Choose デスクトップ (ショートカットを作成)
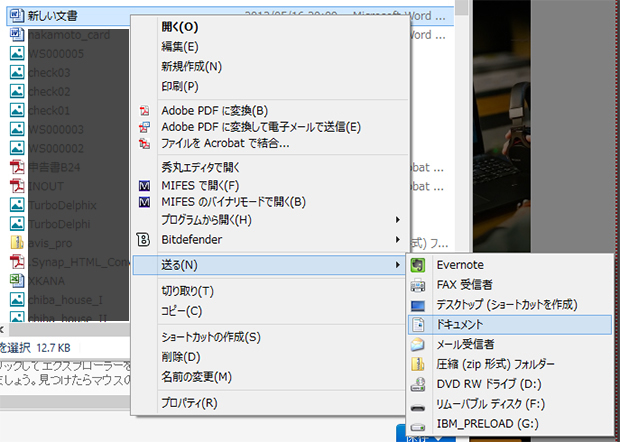Viewport: 620px width, 442px height. [x=510, y=304]
